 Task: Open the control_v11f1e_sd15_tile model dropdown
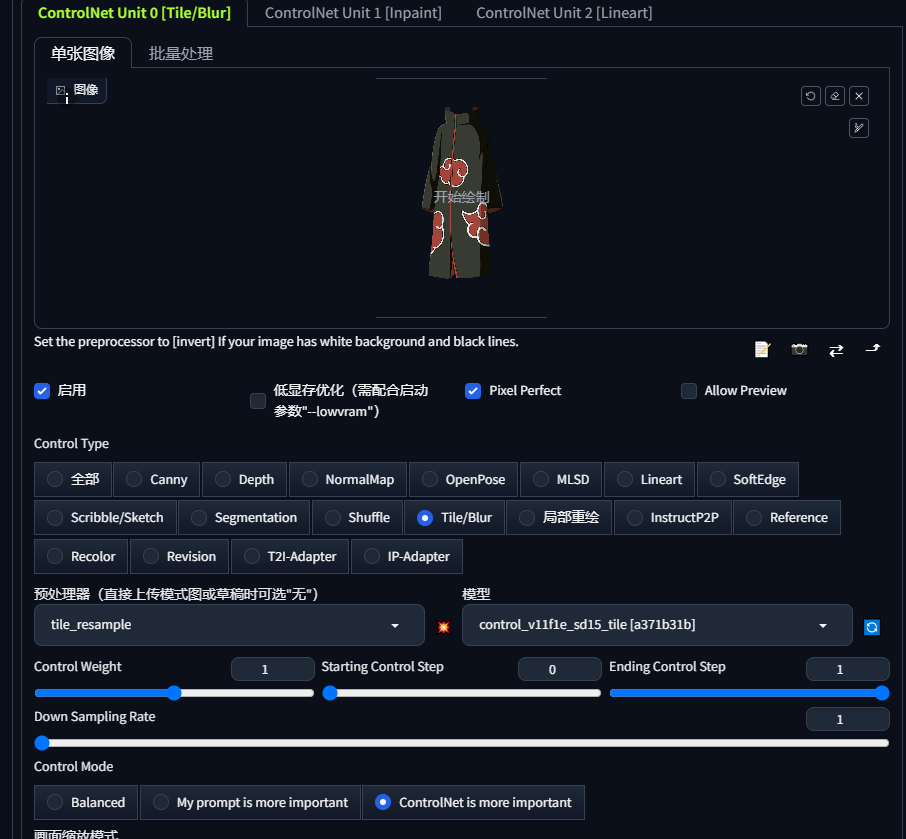(x=657, y=625)
